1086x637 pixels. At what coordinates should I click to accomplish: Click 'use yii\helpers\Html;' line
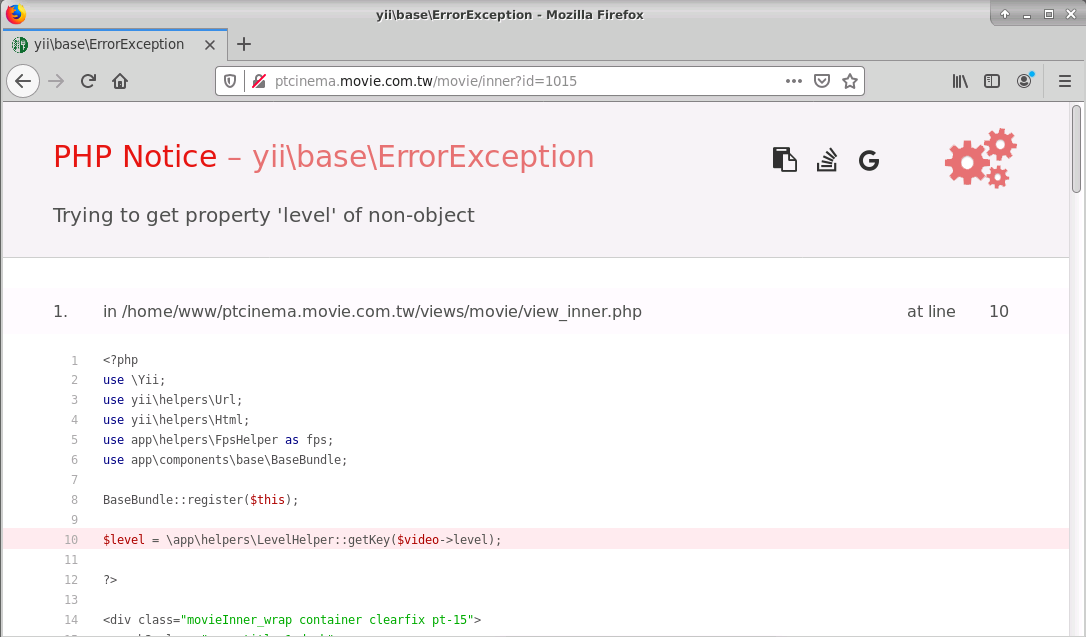pyautogui.click(x=176, y=420)
